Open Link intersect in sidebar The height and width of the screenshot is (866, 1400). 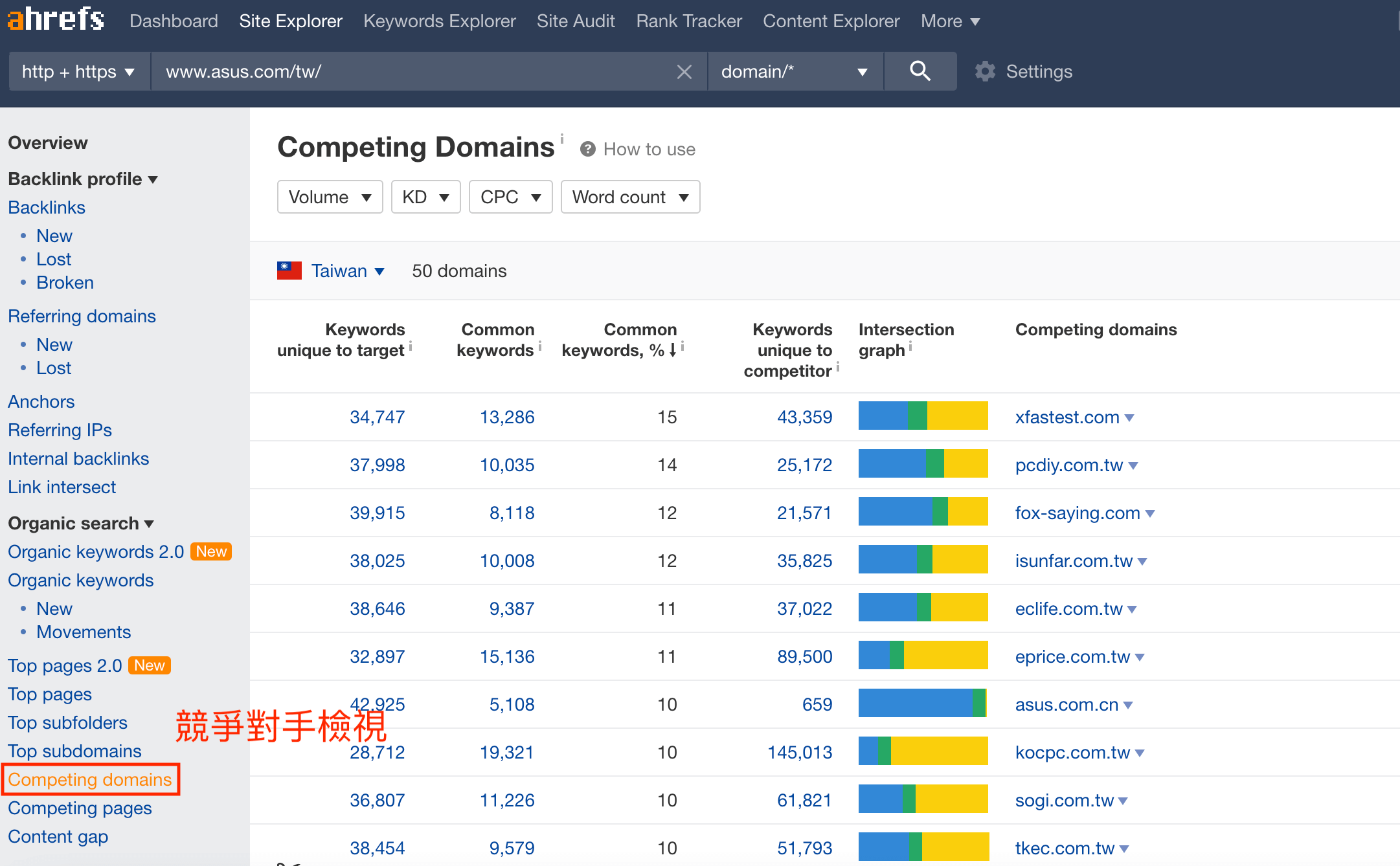click(x=62, y=487)
